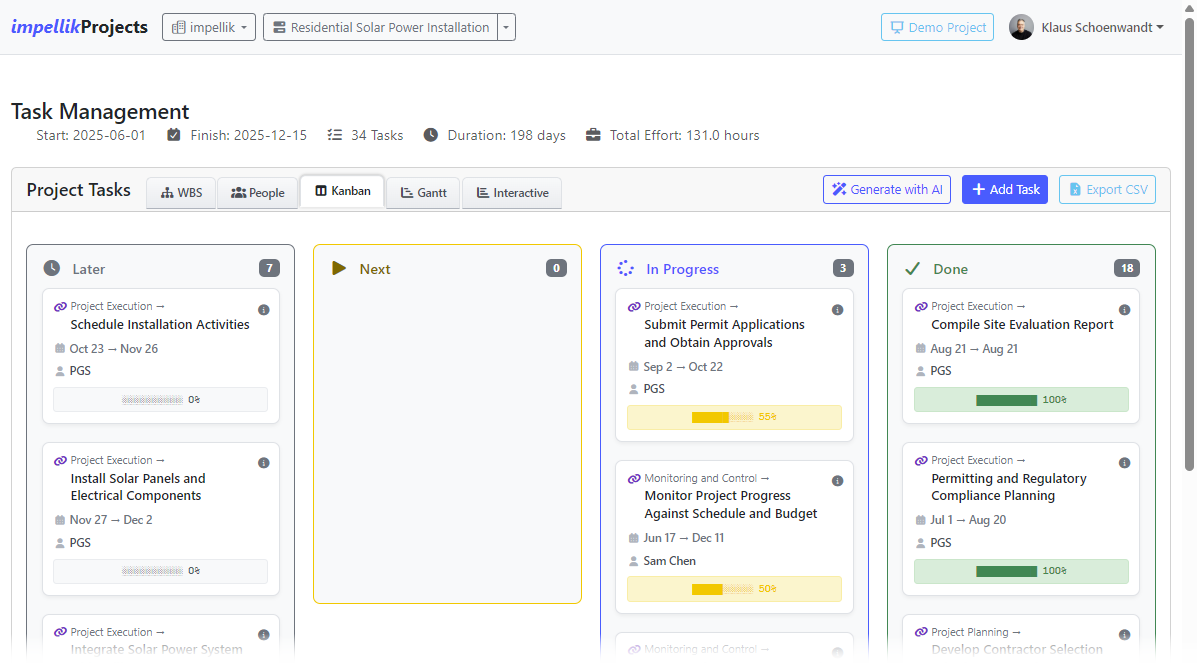
Task: Click Generate with AI button
Action: tap(887, 189)
